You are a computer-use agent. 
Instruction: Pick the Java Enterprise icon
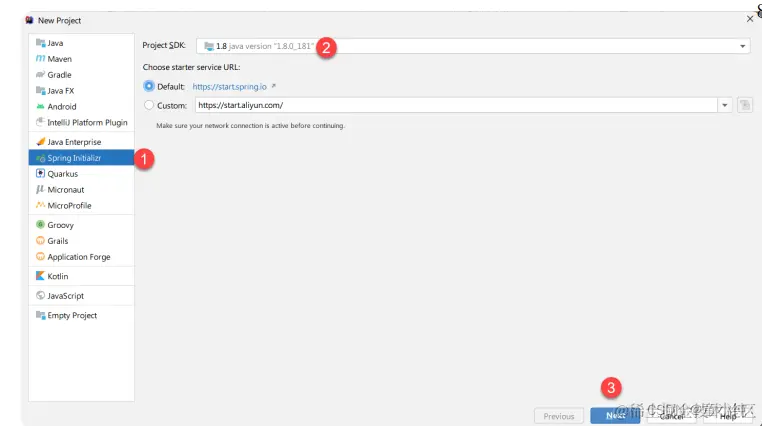(41, 141)
